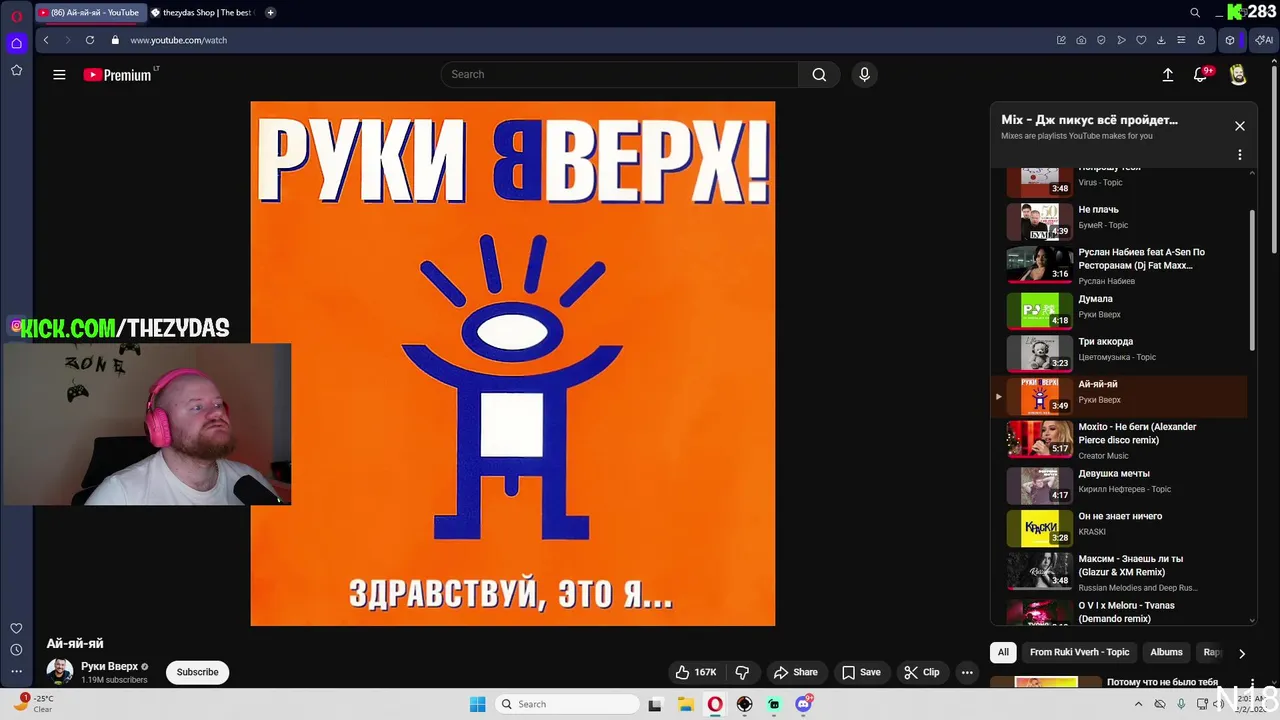1280x720 pixels.
Task: Close the Mix playlist panel
Action: pos(1239,126)
